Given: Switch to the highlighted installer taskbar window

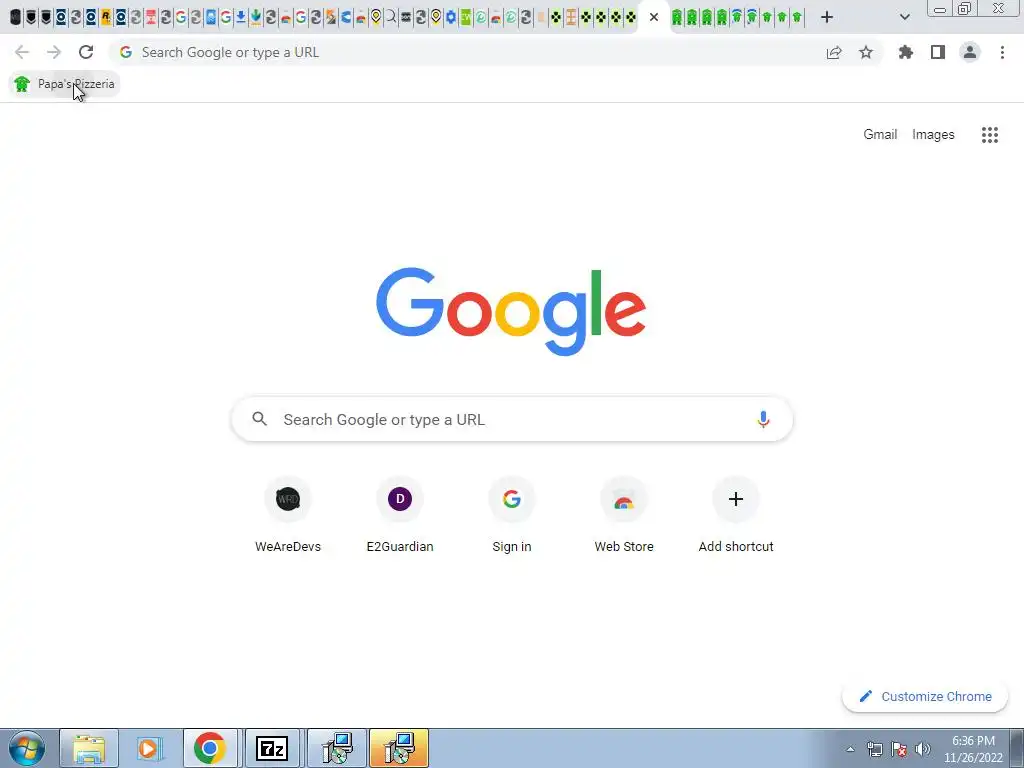Looking at the screenshot, I should point(399,748).
